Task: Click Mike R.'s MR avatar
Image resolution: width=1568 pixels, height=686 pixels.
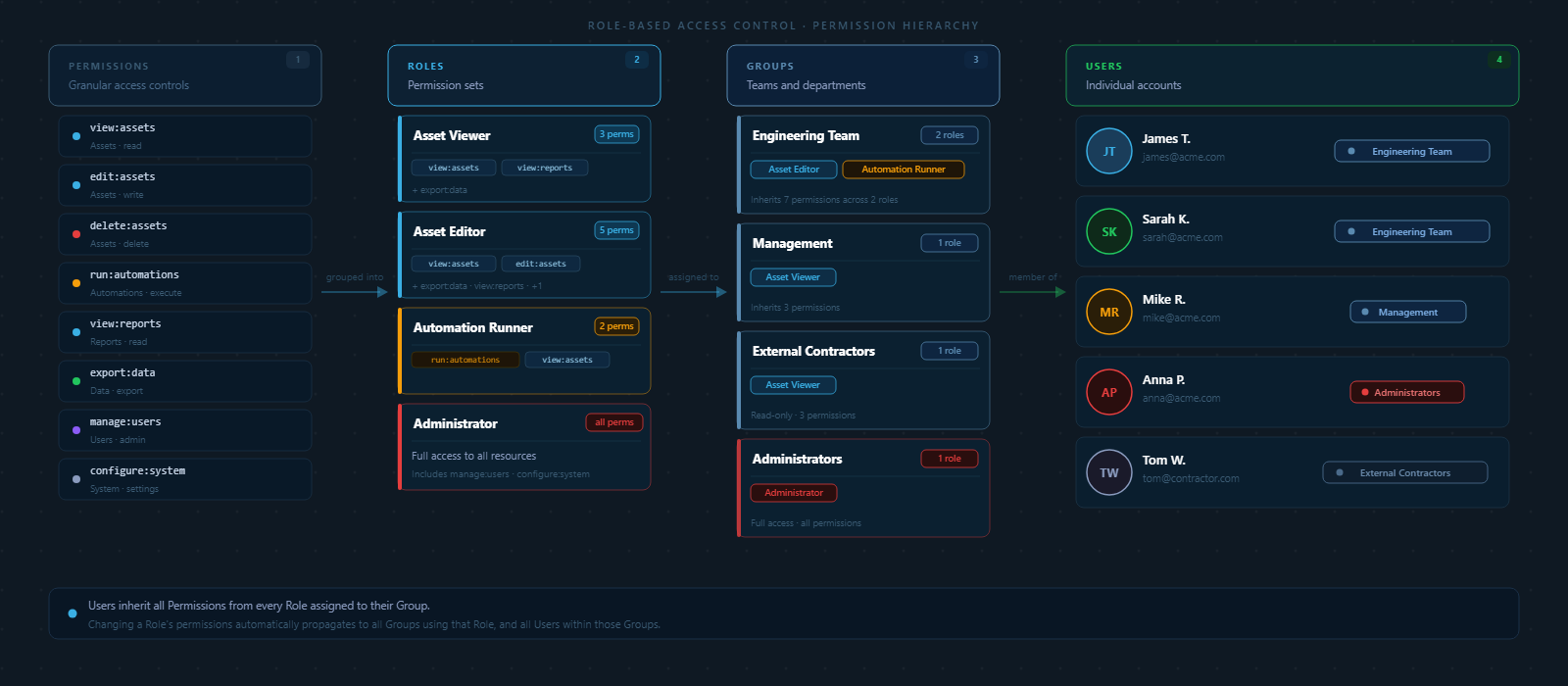Action: pyautogui.click(x=1109, y=312)
